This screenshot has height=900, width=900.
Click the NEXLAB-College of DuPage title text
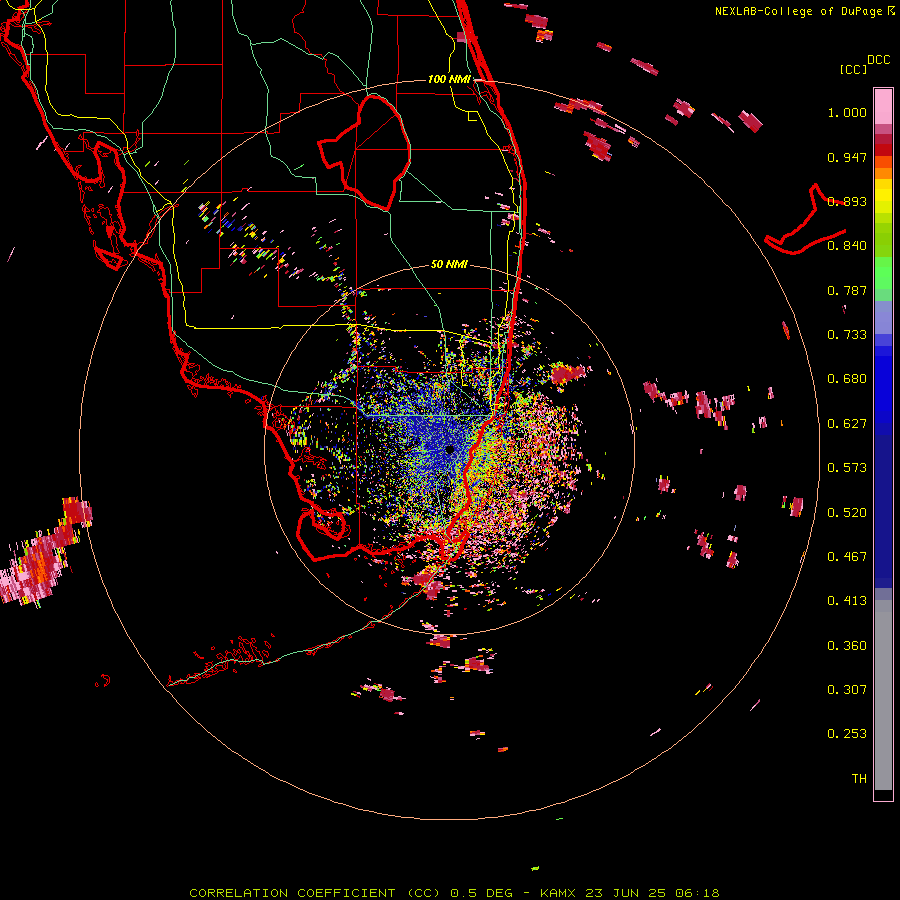pos(805,11)
